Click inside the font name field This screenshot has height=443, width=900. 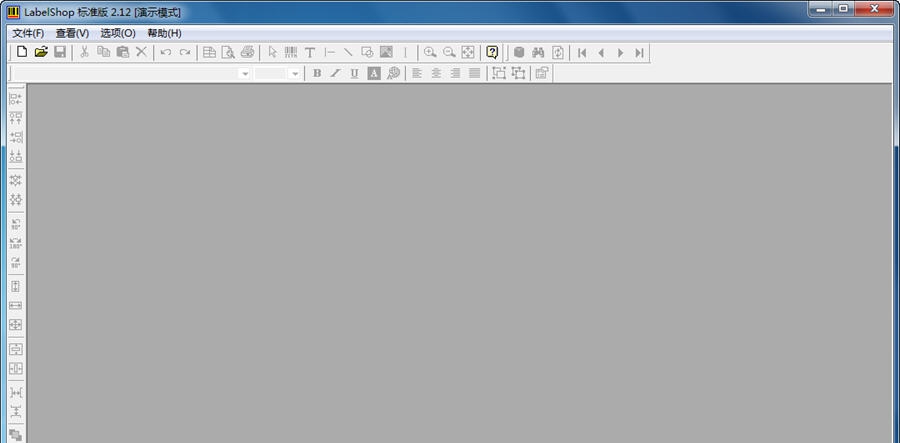[x=127, y=73]
